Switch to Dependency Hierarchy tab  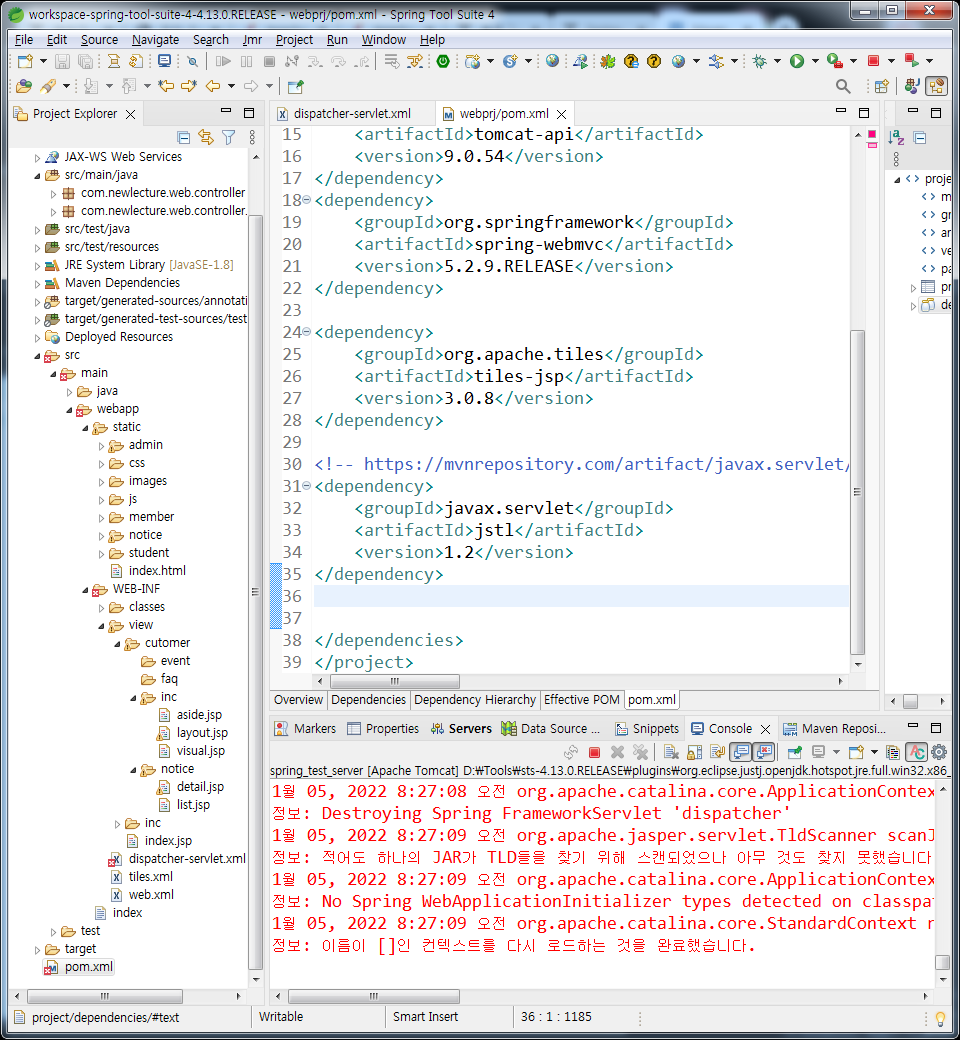pyautogui.click(x=474, y=700)
